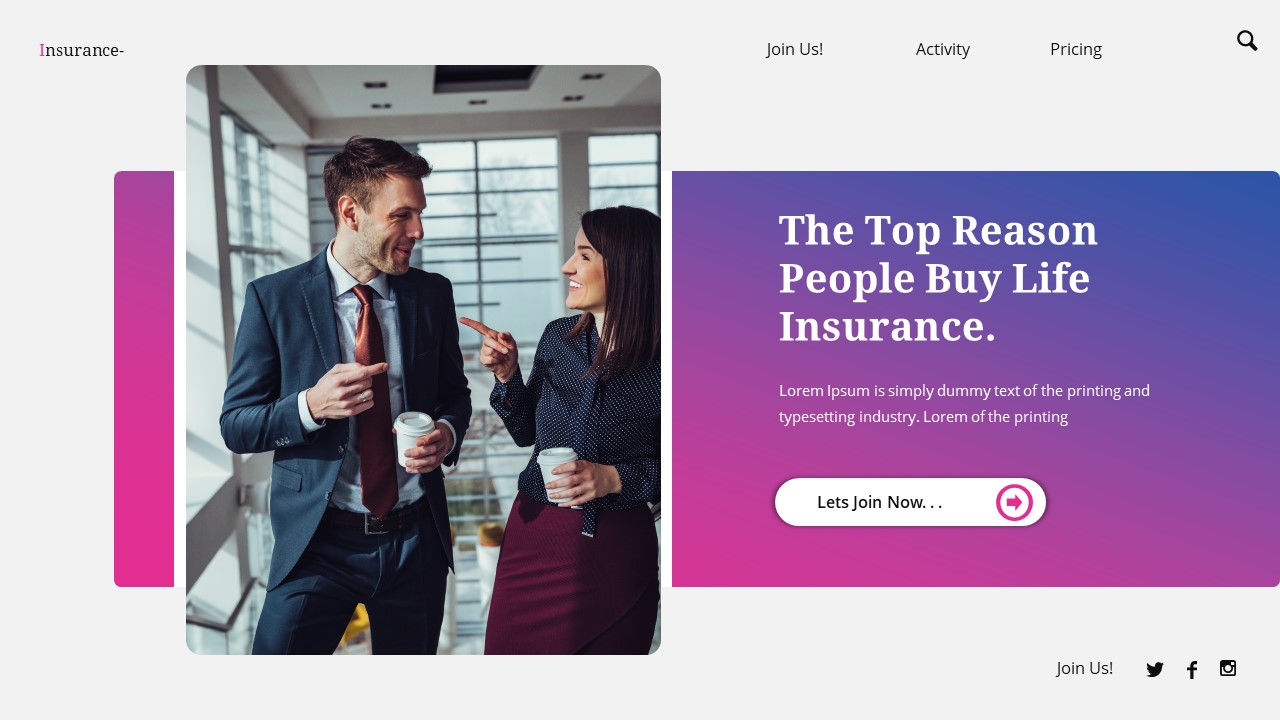Click the Join Us! footer link

pyautogui.click(x=1085, y=668)
